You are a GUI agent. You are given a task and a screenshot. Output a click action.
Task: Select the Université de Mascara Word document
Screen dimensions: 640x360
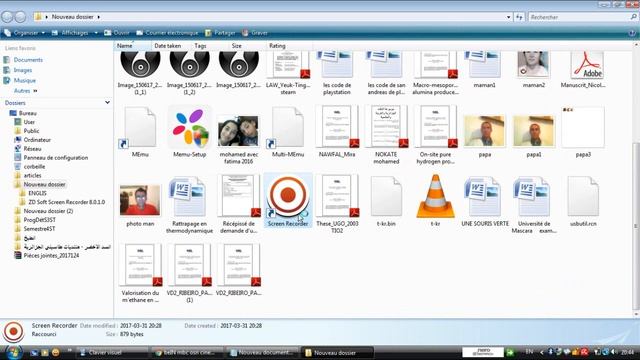coord(533,197)
